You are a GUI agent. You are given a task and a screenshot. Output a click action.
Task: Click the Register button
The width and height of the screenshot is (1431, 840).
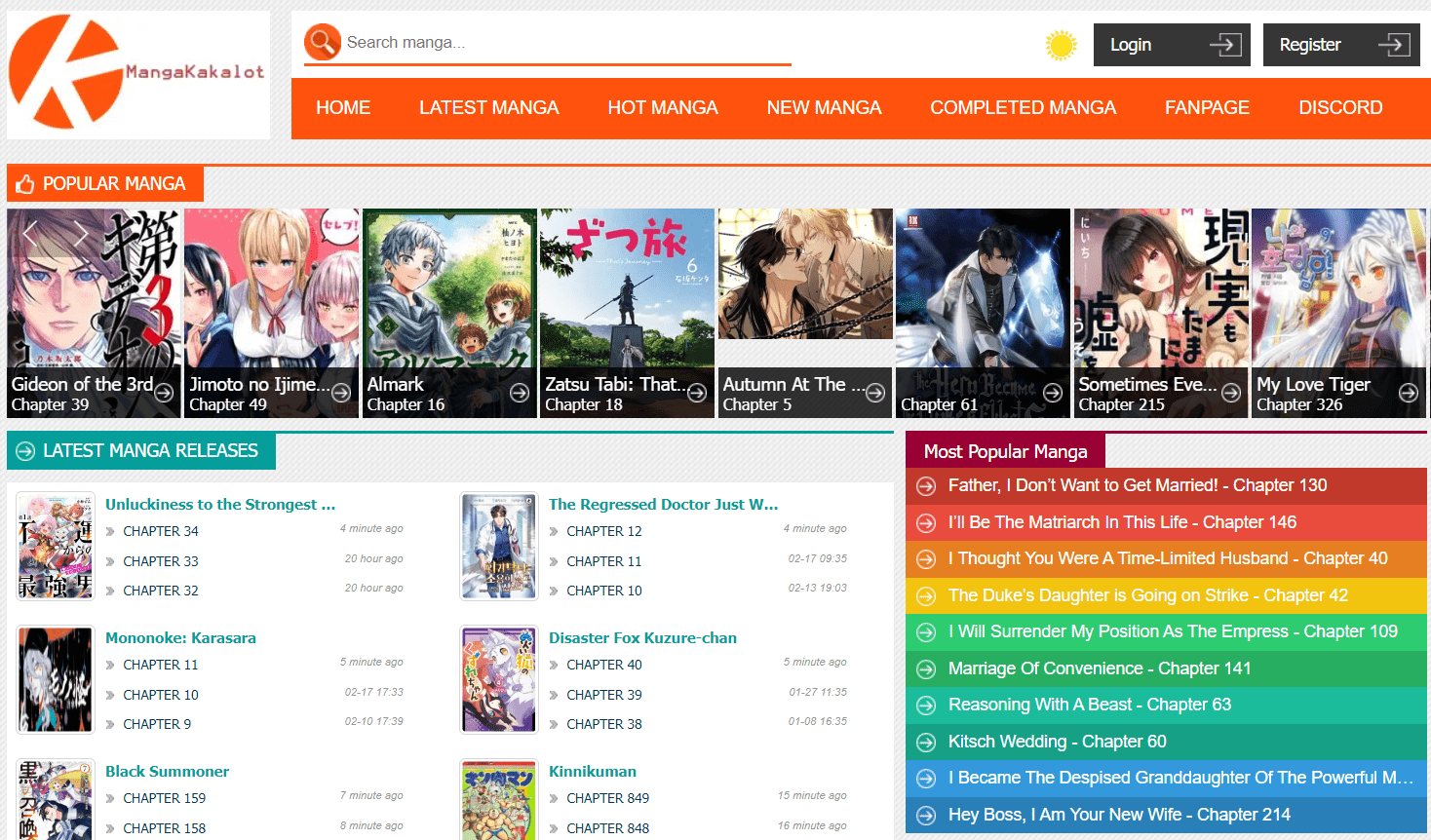1341,45
